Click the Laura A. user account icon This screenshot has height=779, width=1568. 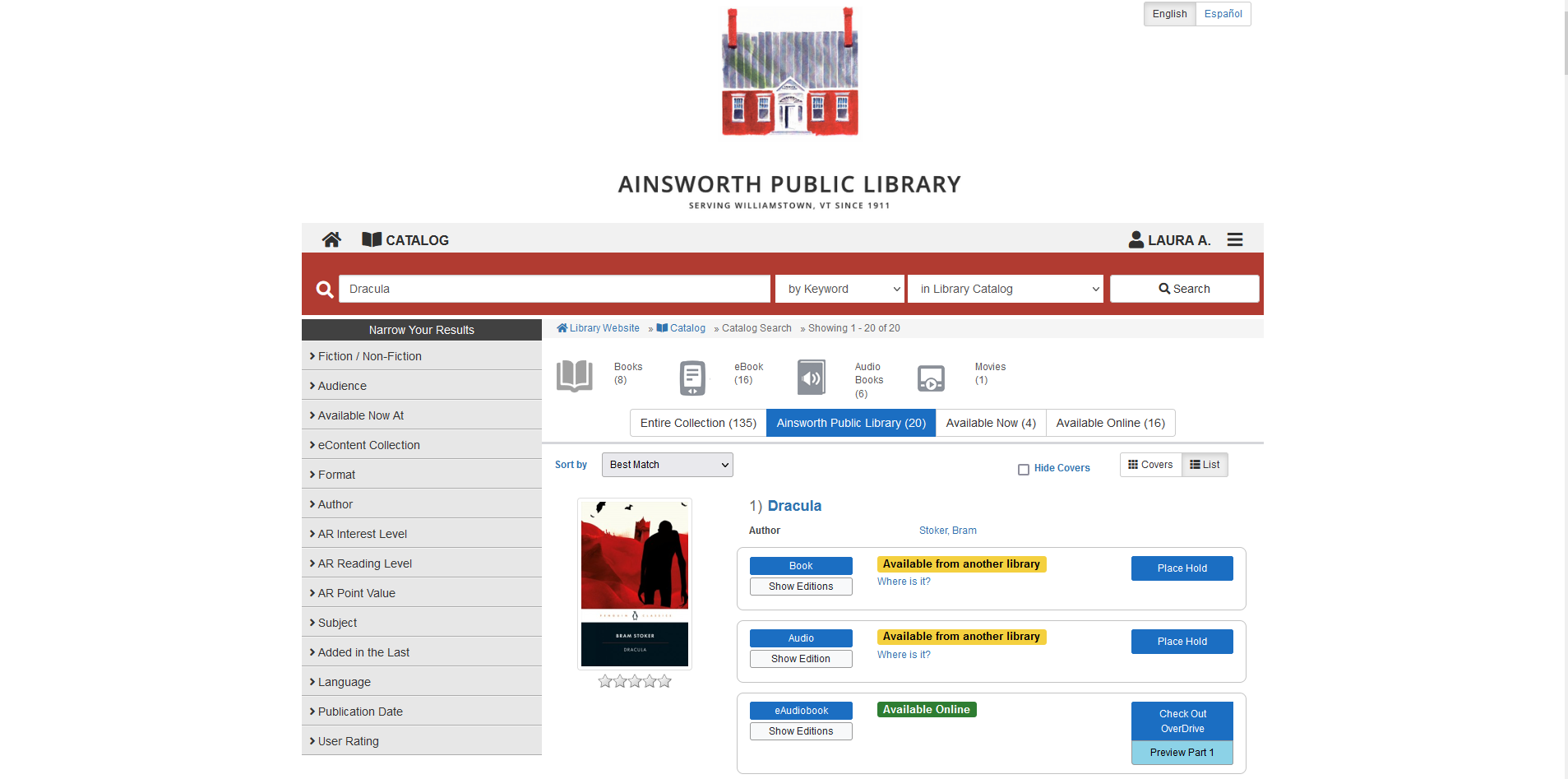coord(1136,239)
